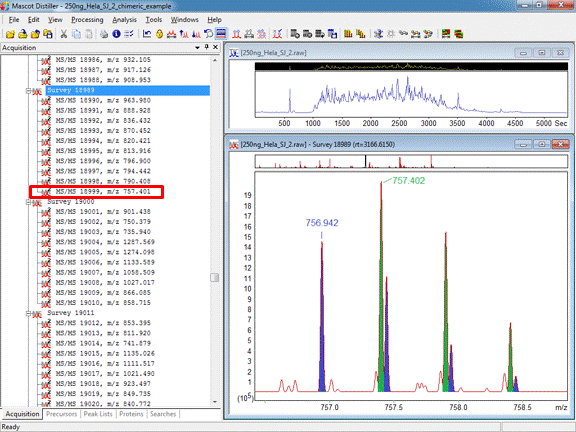Close the Survey 18989 spectrum window
This screenshot has width=576, height=432.
[x=561, y=144]
